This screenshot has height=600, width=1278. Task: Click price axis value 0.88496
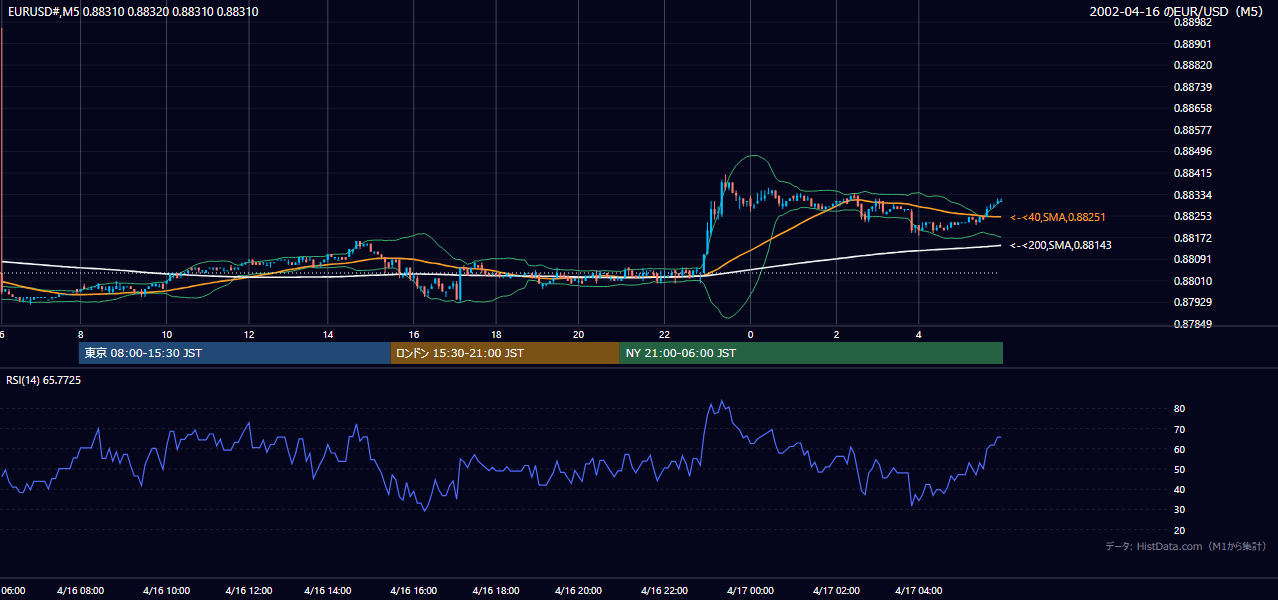coord(1191,152)
